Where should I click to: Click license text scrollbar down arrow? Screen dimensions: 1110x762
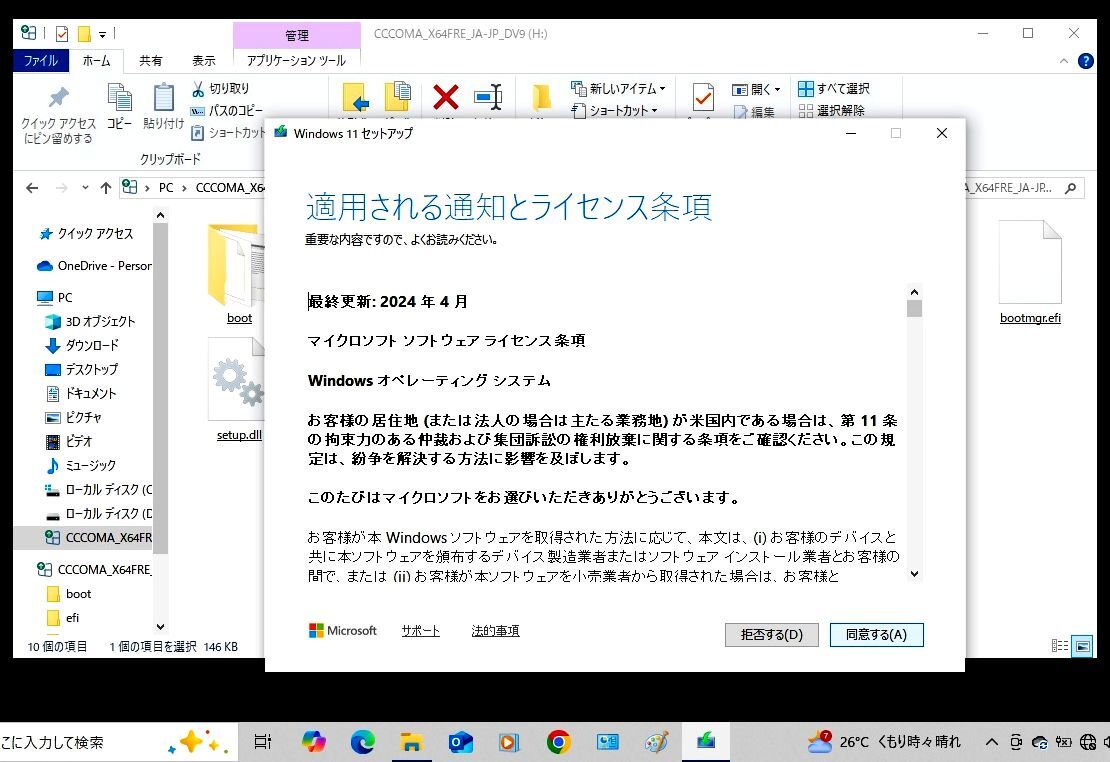(x=914, y=574)
